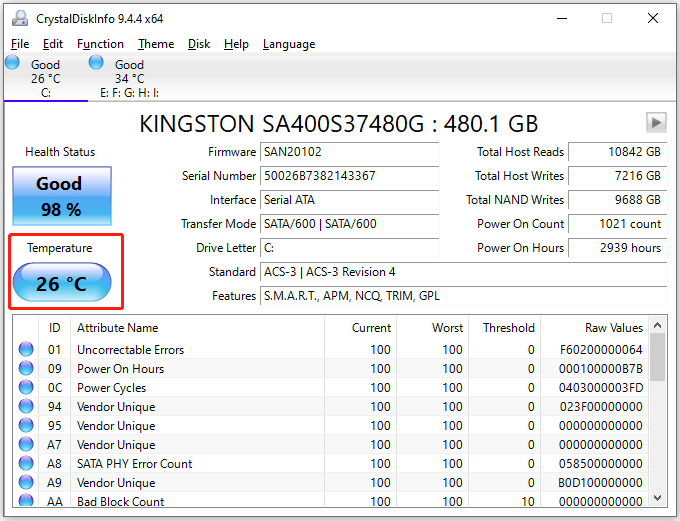Select the Bad Block Count attribute name
Image resolution: width=680 pixels, height=521 pixels.
point(121,501)
